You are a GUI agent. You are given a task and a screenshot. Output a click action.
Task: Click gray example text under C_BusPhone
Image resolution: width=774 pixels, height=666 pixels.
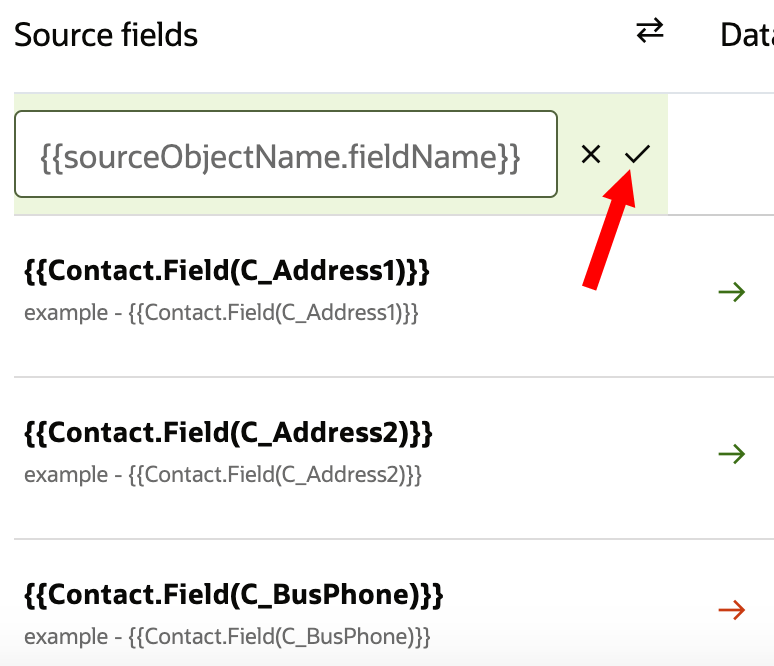(x=227, y=637)
